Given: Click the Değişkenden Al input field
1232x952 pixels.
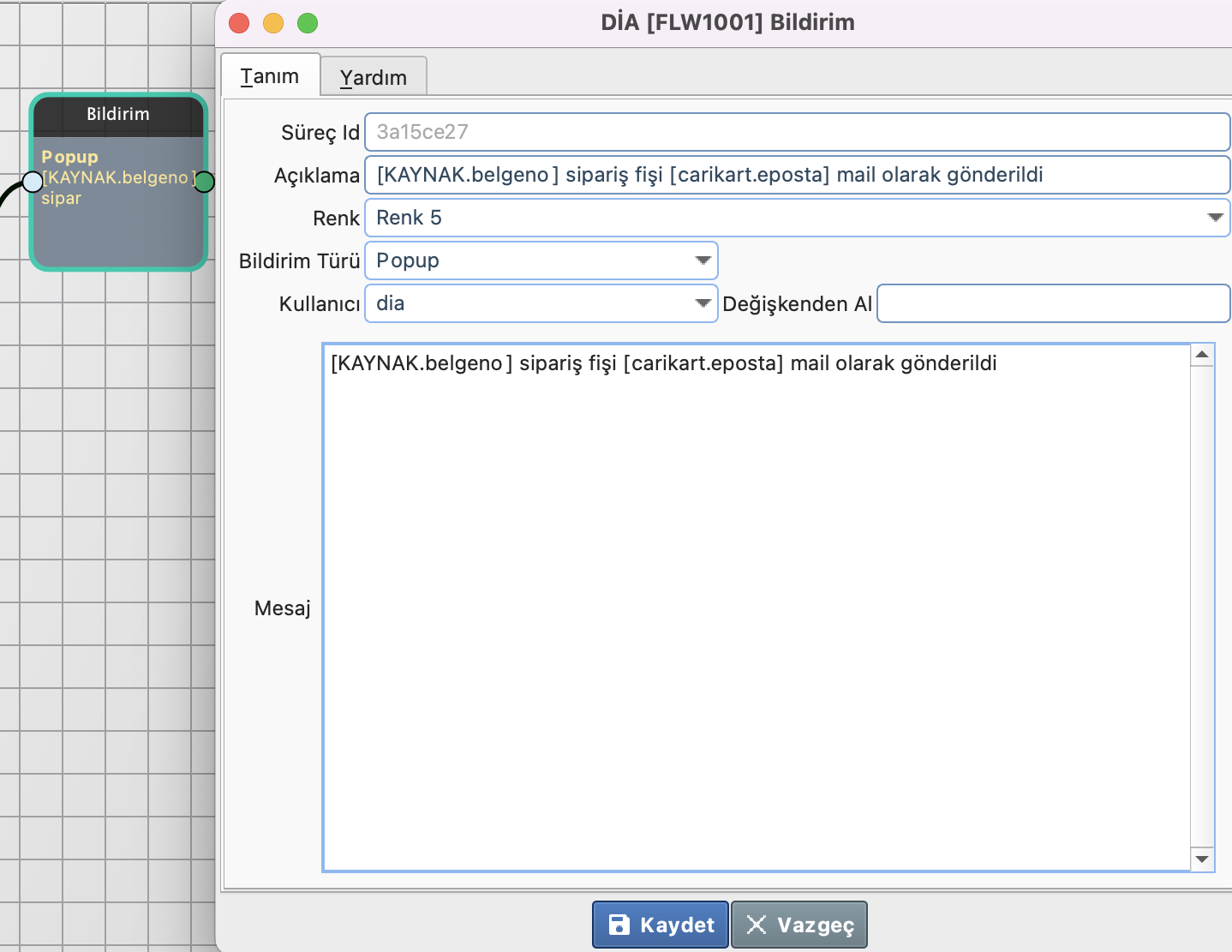Looking at the screenshot, I should [1053, 304].
